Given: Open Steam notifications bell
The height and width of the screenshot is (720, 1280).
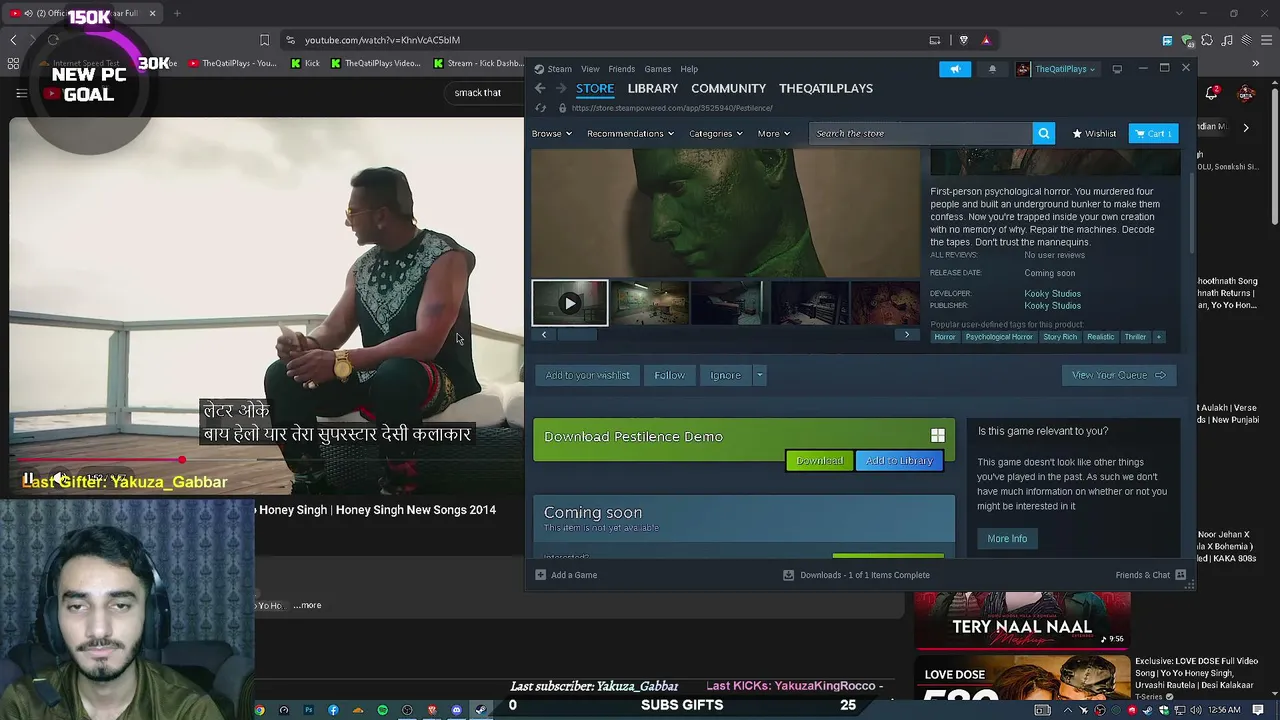Looking at the screenshot, I should point(992,69).
